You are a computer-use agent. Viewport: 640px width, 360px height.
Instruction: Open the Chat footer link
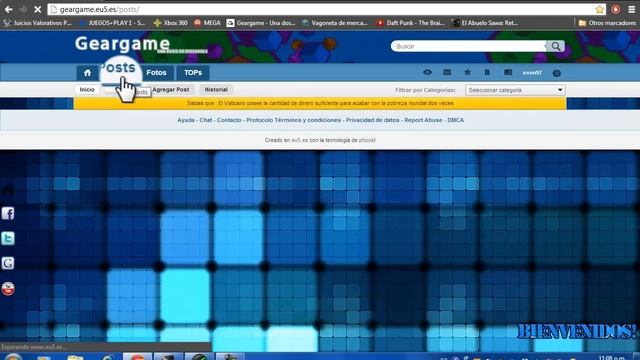206,120
